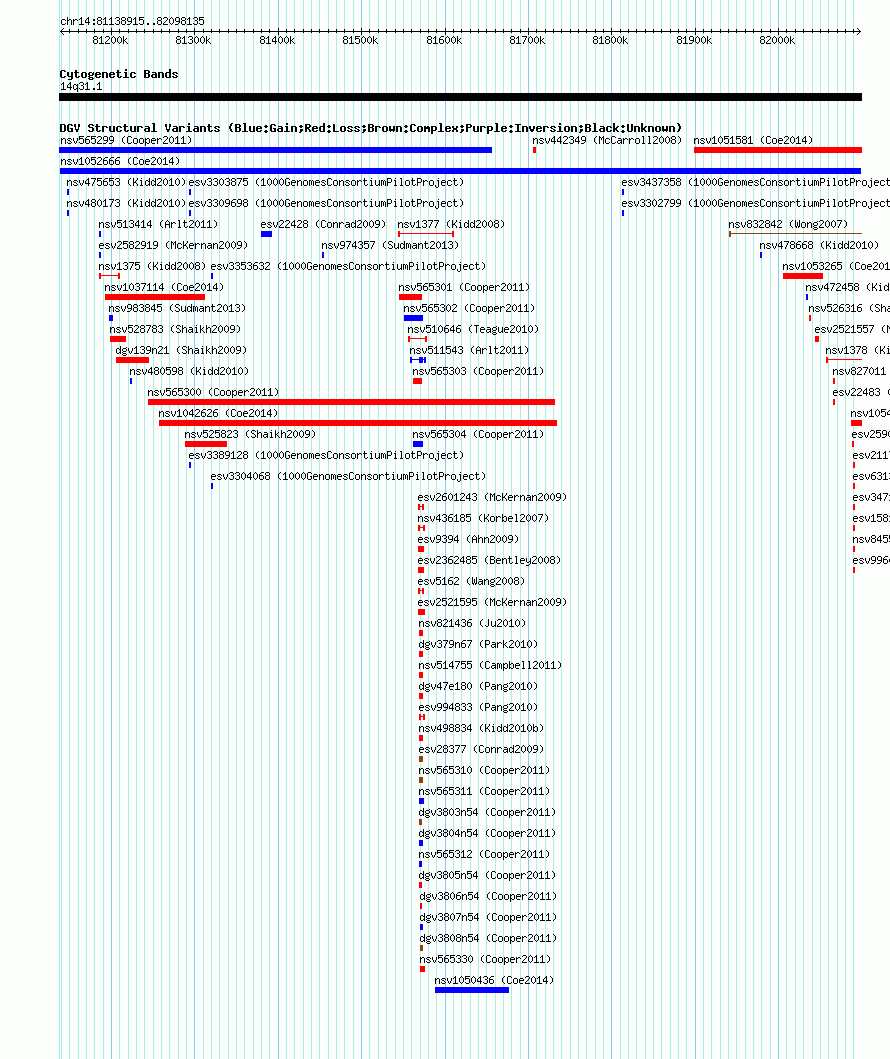Image resolution: width=890 pixels, height=1059 pixels.
Task: Open esv3304068 1000Genomes variant
Action: (x=348, y=475)
